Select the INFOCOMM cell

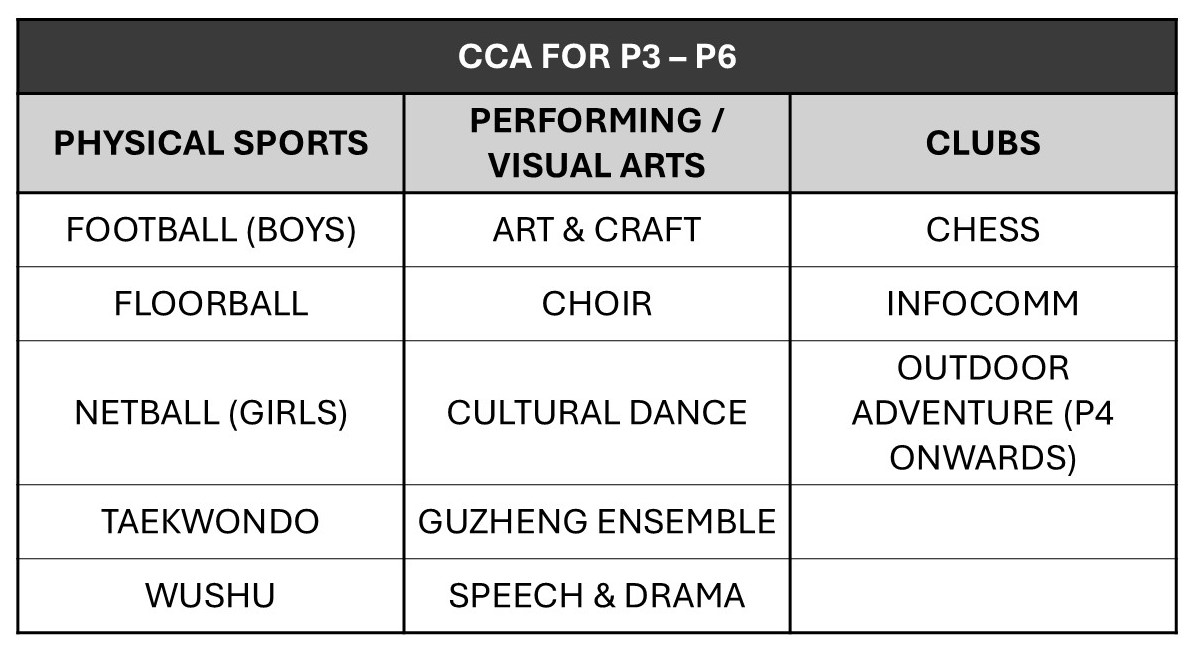983,304
